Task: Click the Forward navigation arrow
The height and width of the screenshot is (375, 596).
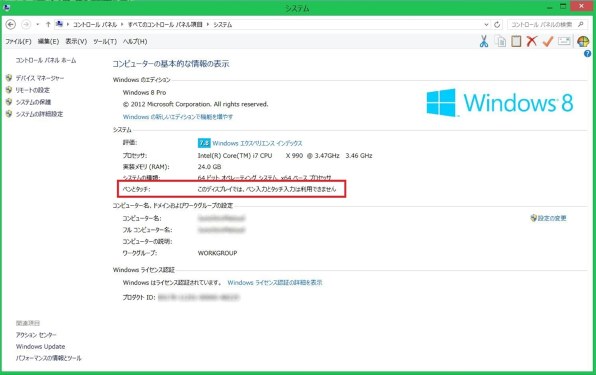Action: [26, 25]
